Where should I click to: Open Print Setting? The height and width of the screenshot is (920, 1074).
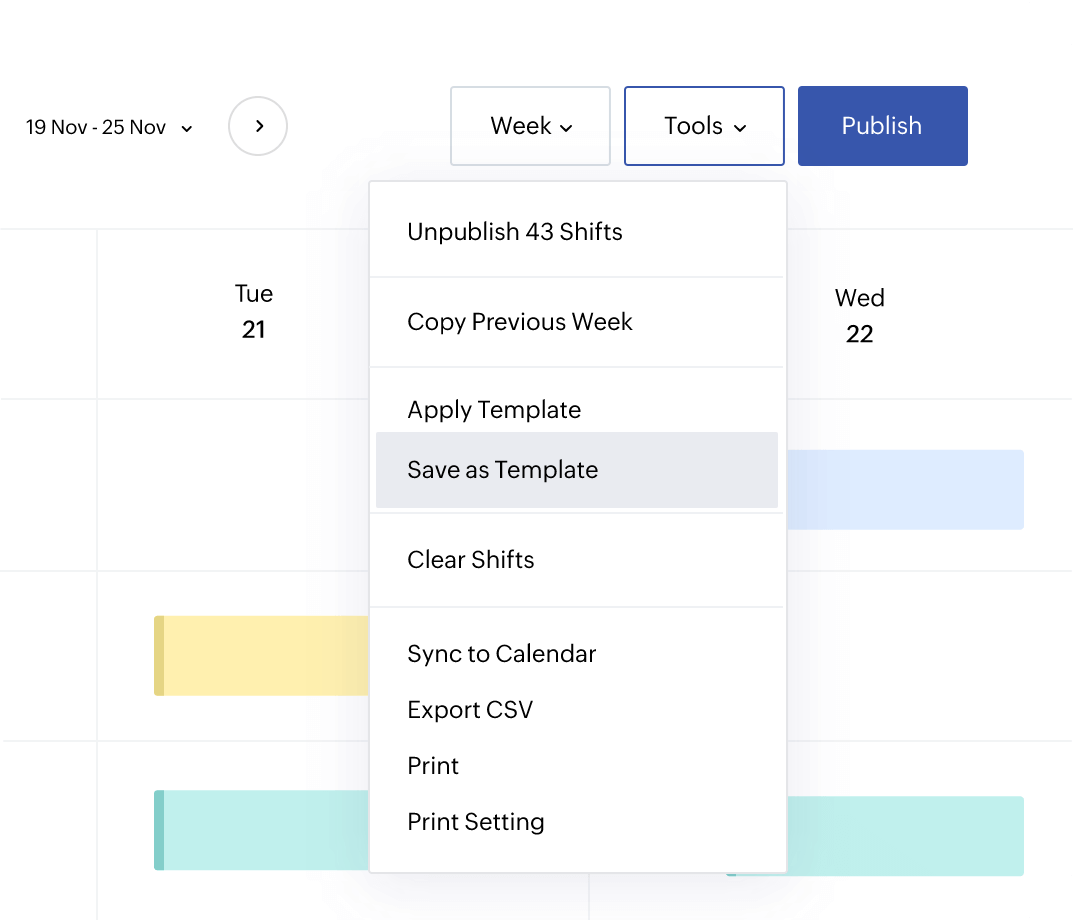click(x=475, y=822)
